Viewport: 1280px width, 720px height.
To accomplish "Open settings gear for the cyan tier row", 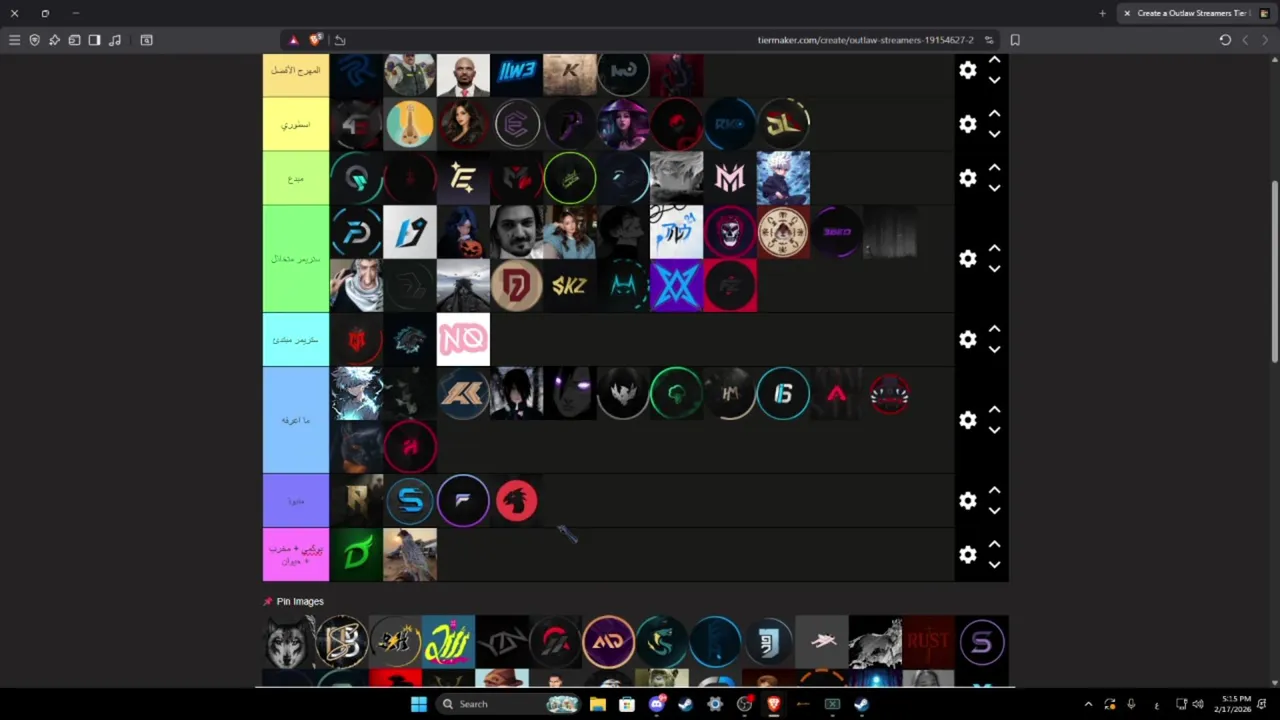I will (967, 340).
